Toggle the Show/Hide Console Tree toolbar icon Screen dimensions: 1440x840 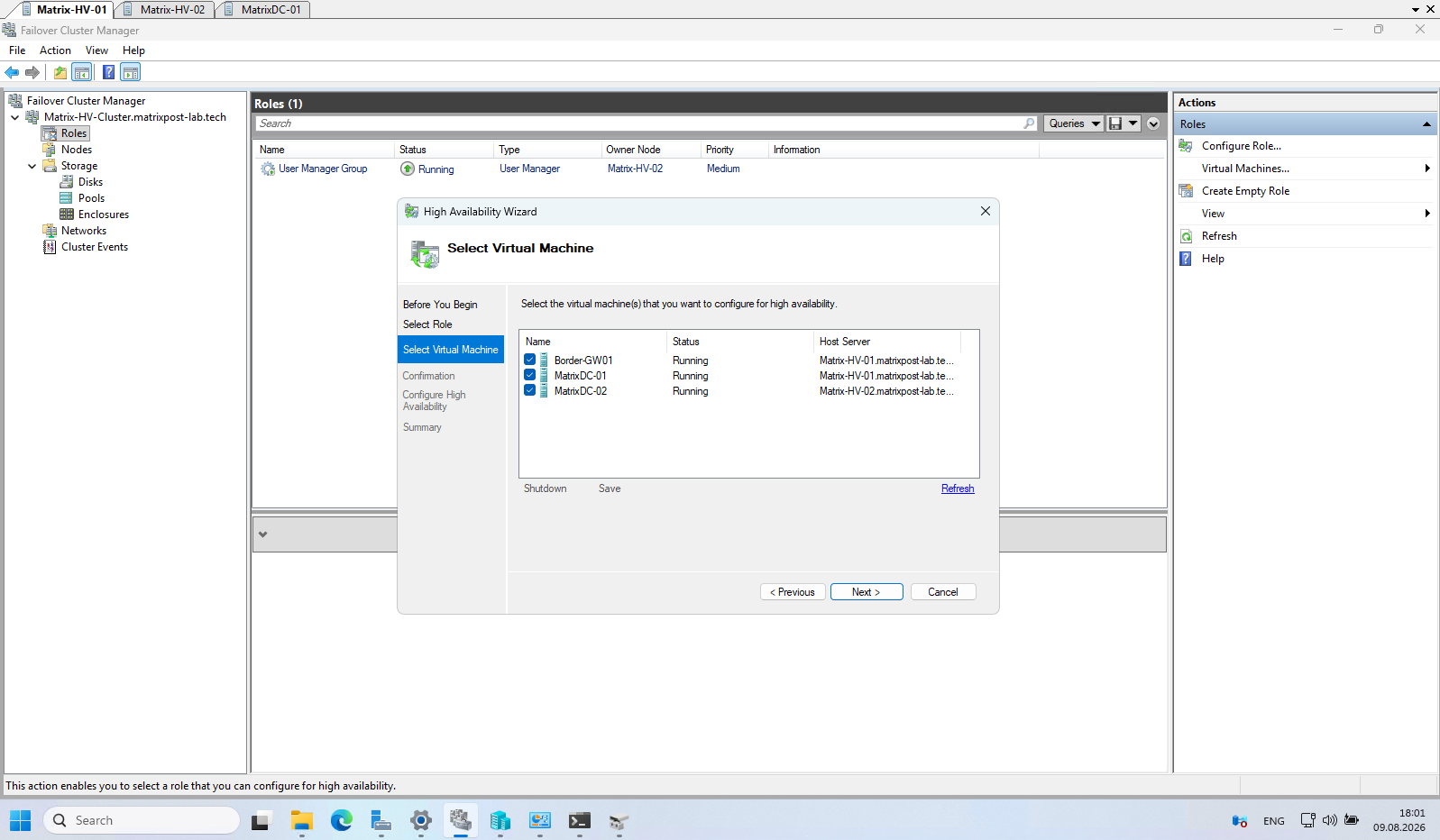pos(82,72)
